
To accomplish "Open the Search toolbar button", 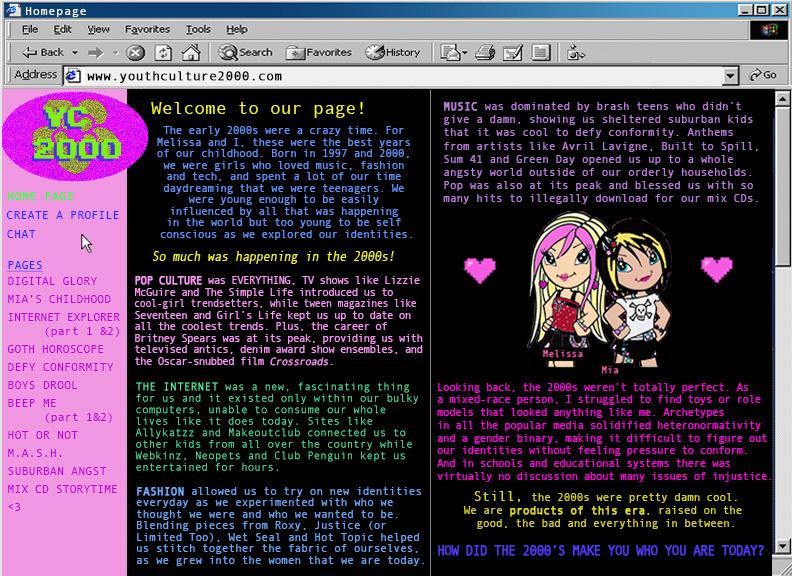I will coord(245,52).
